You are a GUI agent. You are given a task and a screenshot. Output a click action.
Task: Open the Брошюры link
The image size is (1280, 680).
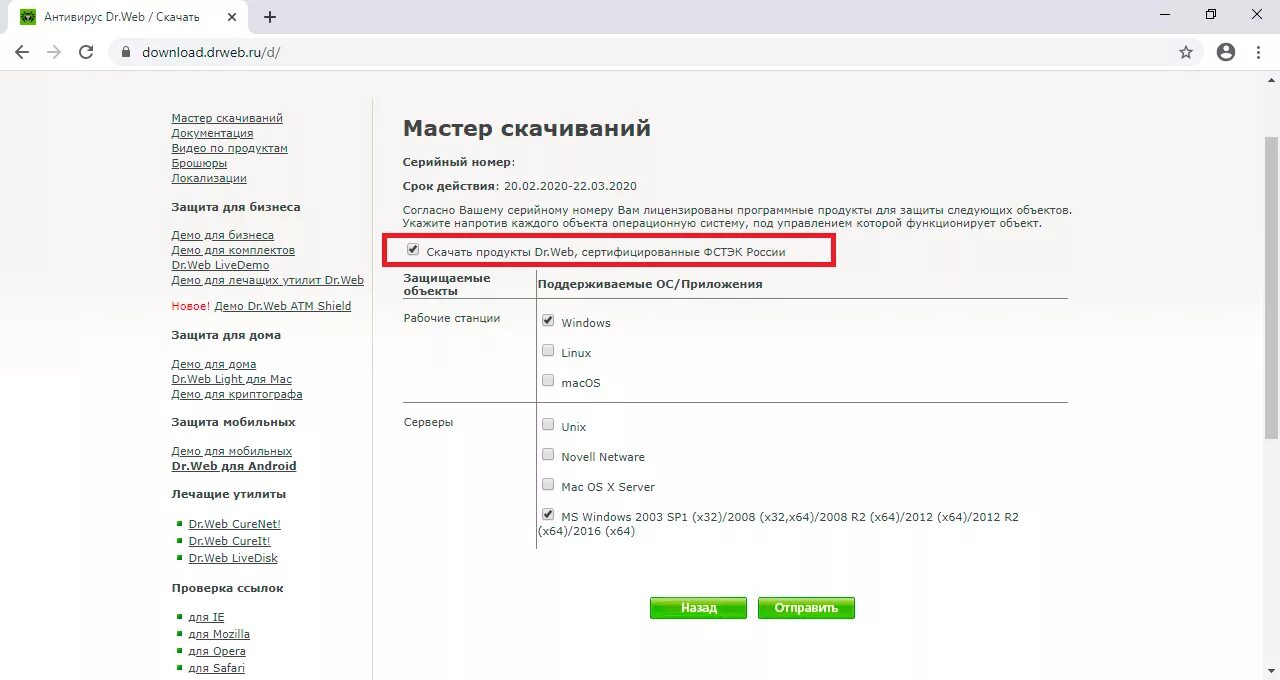(x=199, y=163)
